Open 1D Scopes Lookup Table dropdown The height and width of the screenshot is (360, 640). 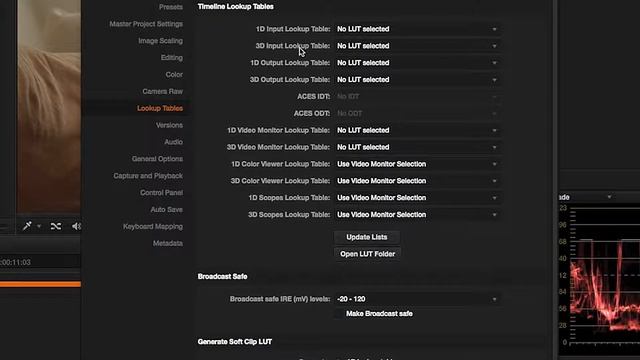(x=418, y=198)
